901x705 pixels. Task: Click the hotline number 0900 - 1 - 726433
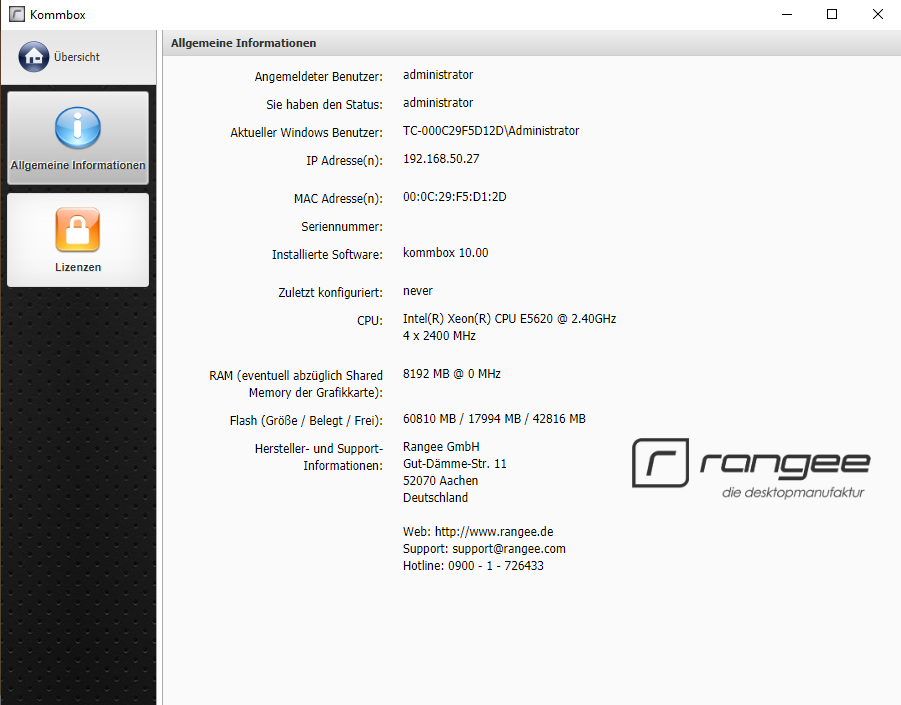(497, 566)
